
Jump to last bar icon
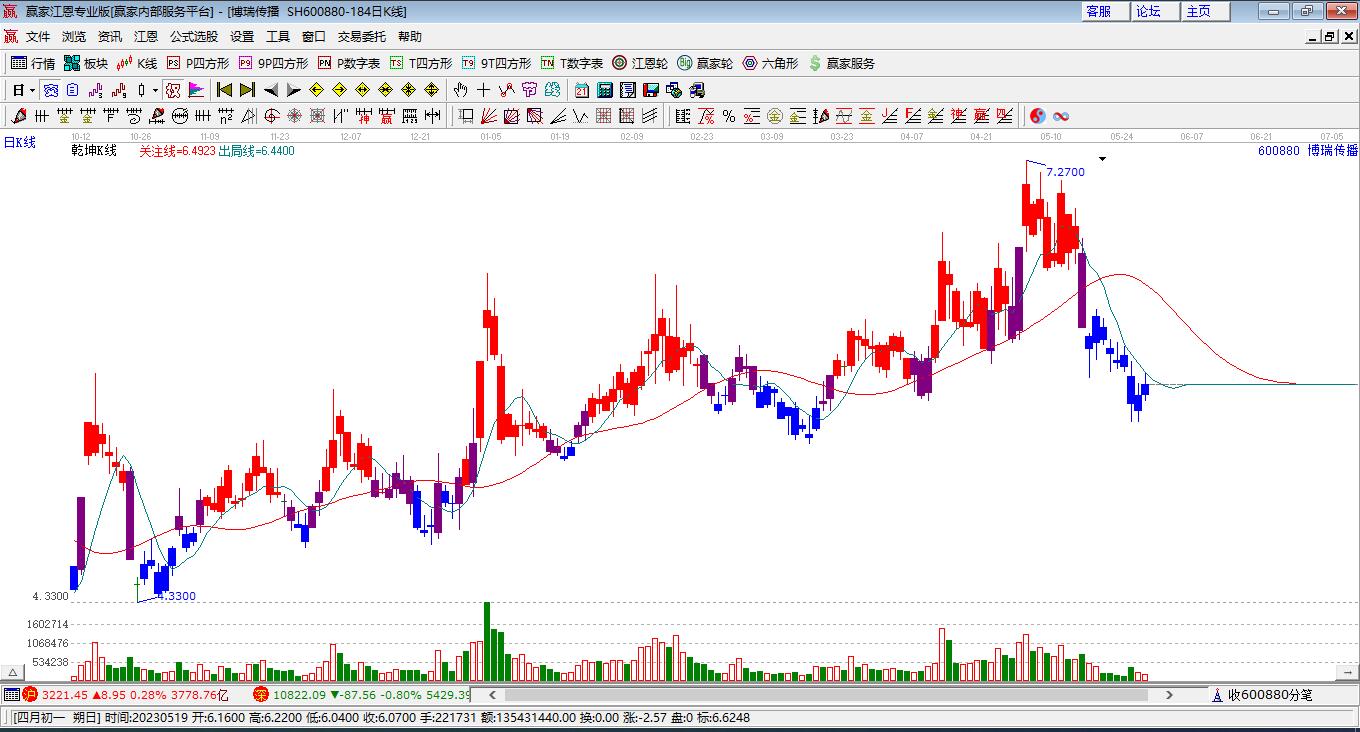coord(248,90)
